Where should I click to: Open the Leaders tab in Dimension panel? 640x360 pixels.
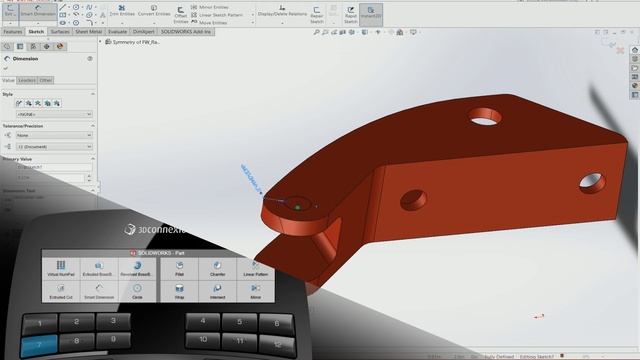tap(27, 80)
